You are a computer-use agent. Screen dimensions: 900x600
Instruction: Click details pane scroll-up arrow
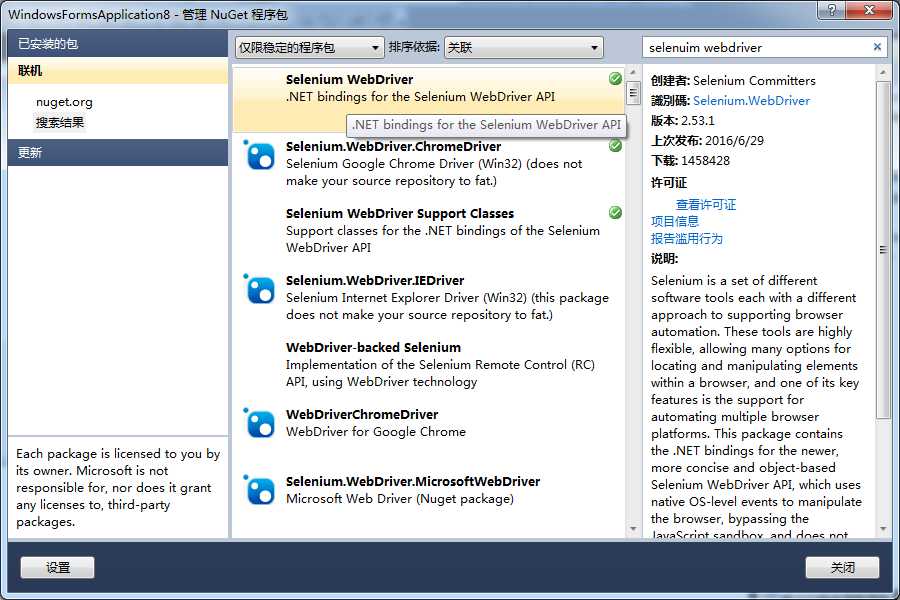click(883, 72)
